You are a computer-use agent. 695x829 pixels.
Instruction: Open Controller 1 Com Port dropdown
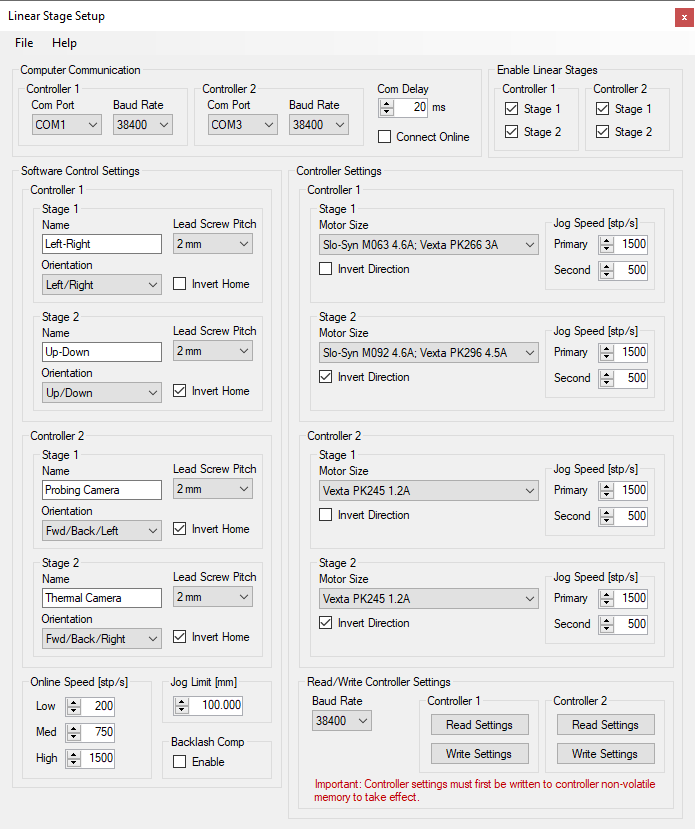tap(67, 125)
